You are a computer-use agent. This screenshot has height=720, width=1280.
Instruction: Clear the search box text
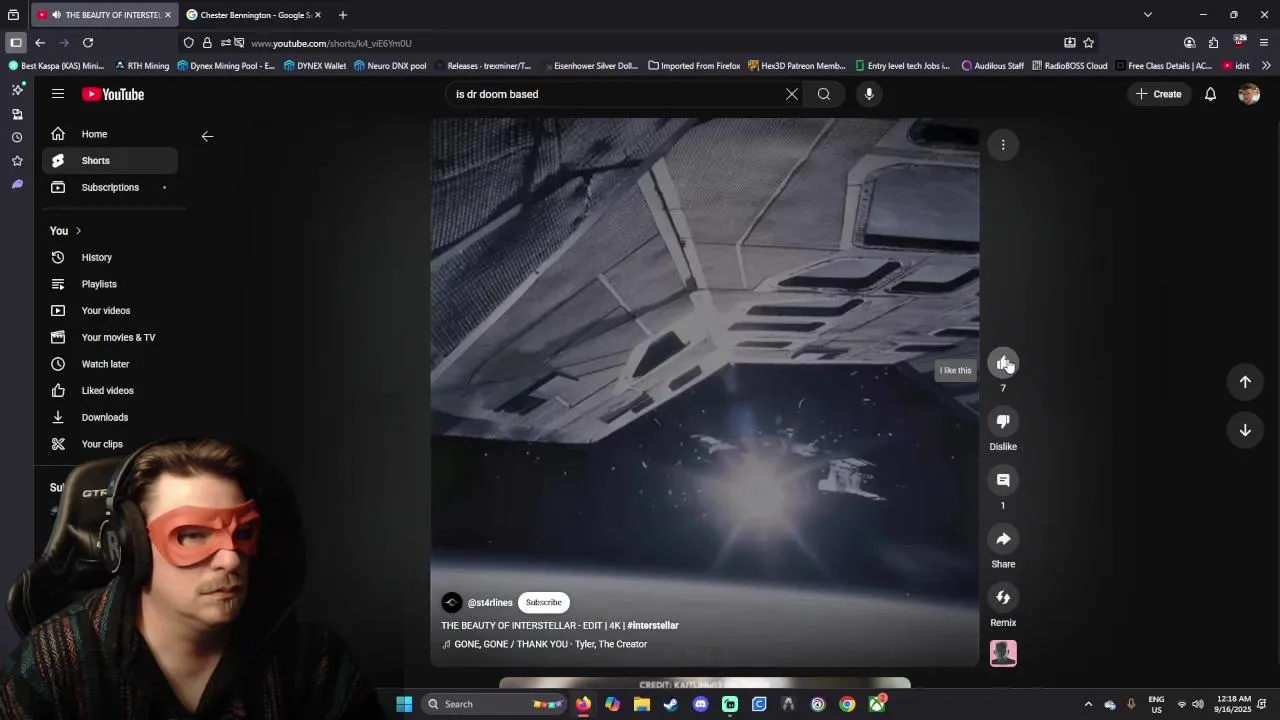[791, 94]
